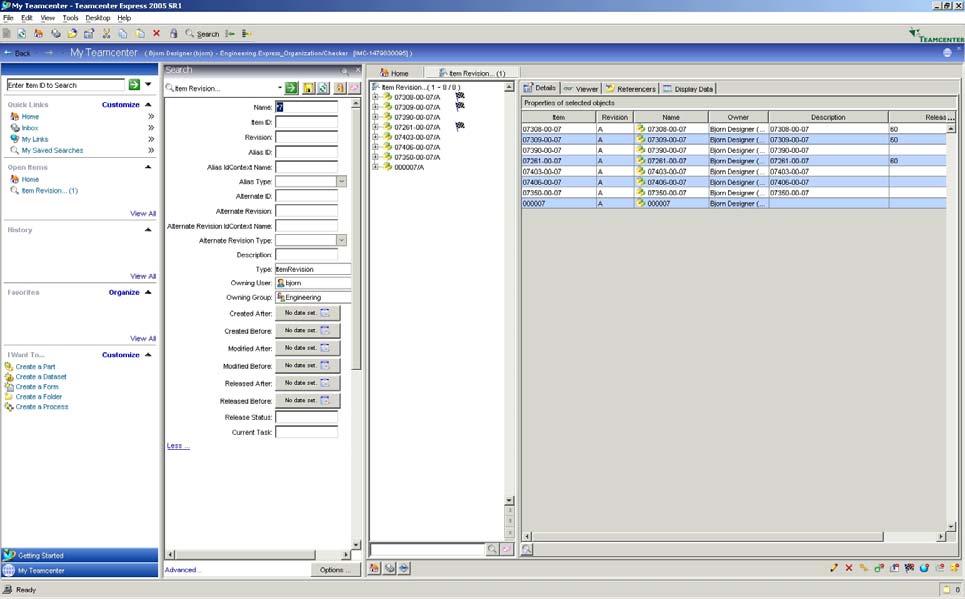Image resolution: width=965 pixels, height=599 pixels.
Task: Click the Cut scissors toolbar icon
Action: (106, 34)
